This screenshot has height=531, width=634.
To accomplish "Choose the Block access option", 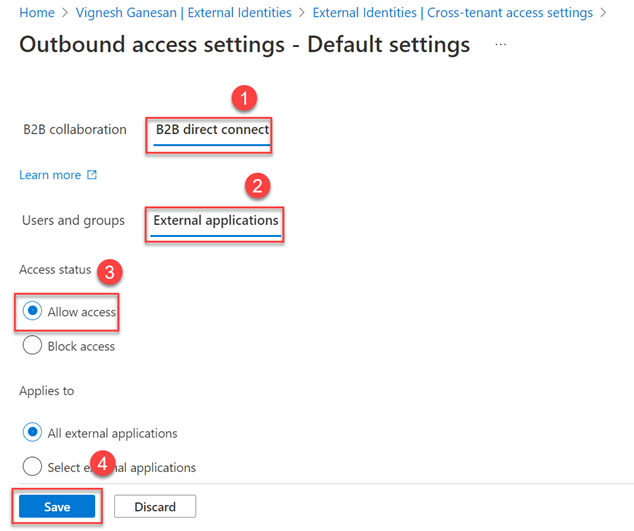I will click(x=32, y=346).
